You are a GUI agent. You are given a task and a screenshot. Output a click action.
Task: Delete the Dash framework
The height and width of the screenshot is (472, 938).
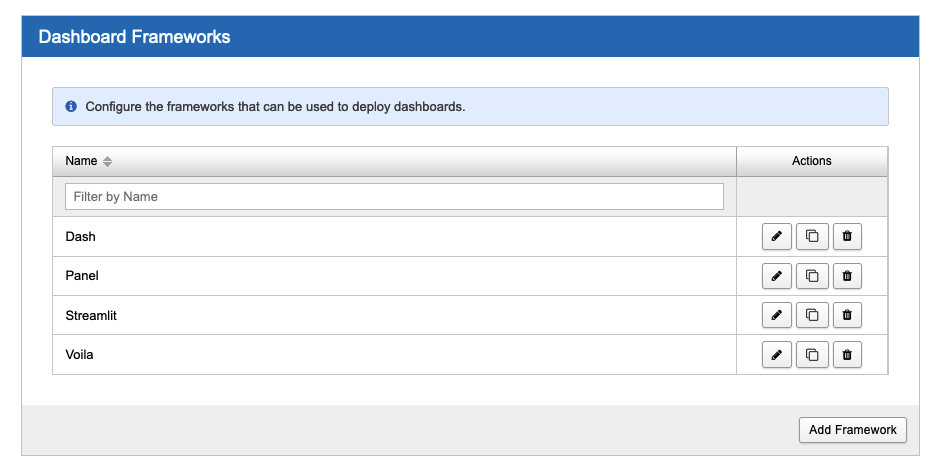click(847, 236)
